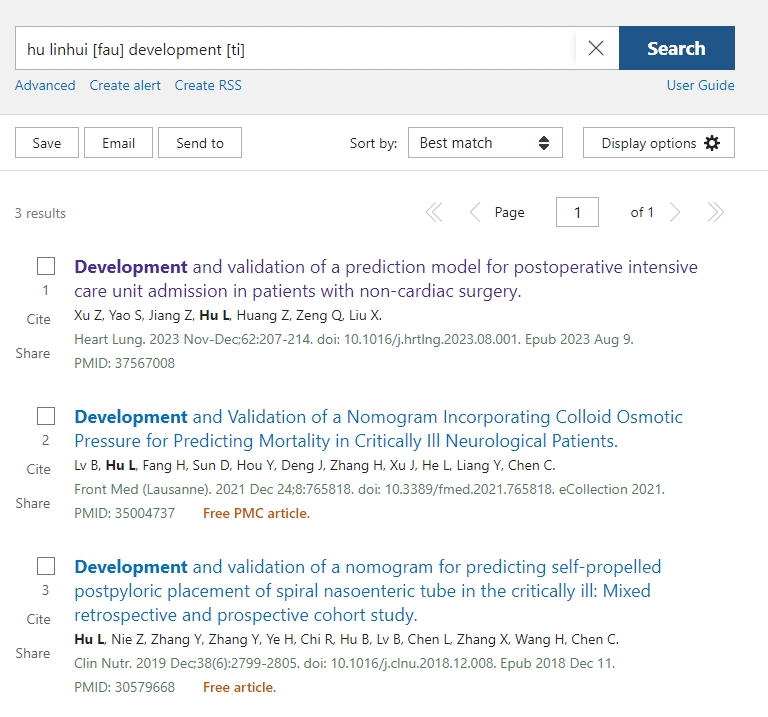Cite the PMID 35004737 article

[38, 469]
